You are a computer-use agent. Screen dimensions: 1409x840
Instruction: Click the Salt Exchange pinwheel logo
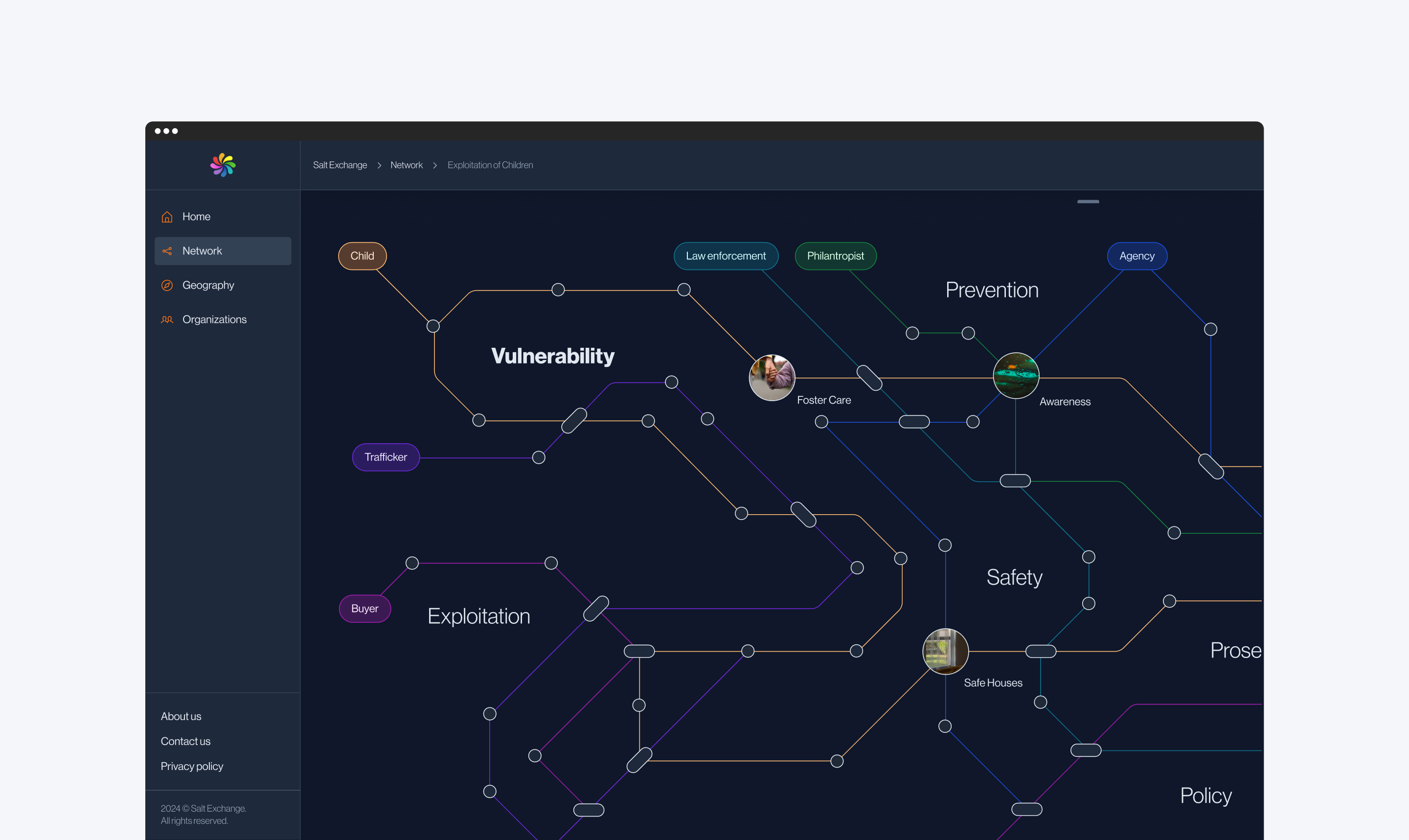(x=223, y=165)
